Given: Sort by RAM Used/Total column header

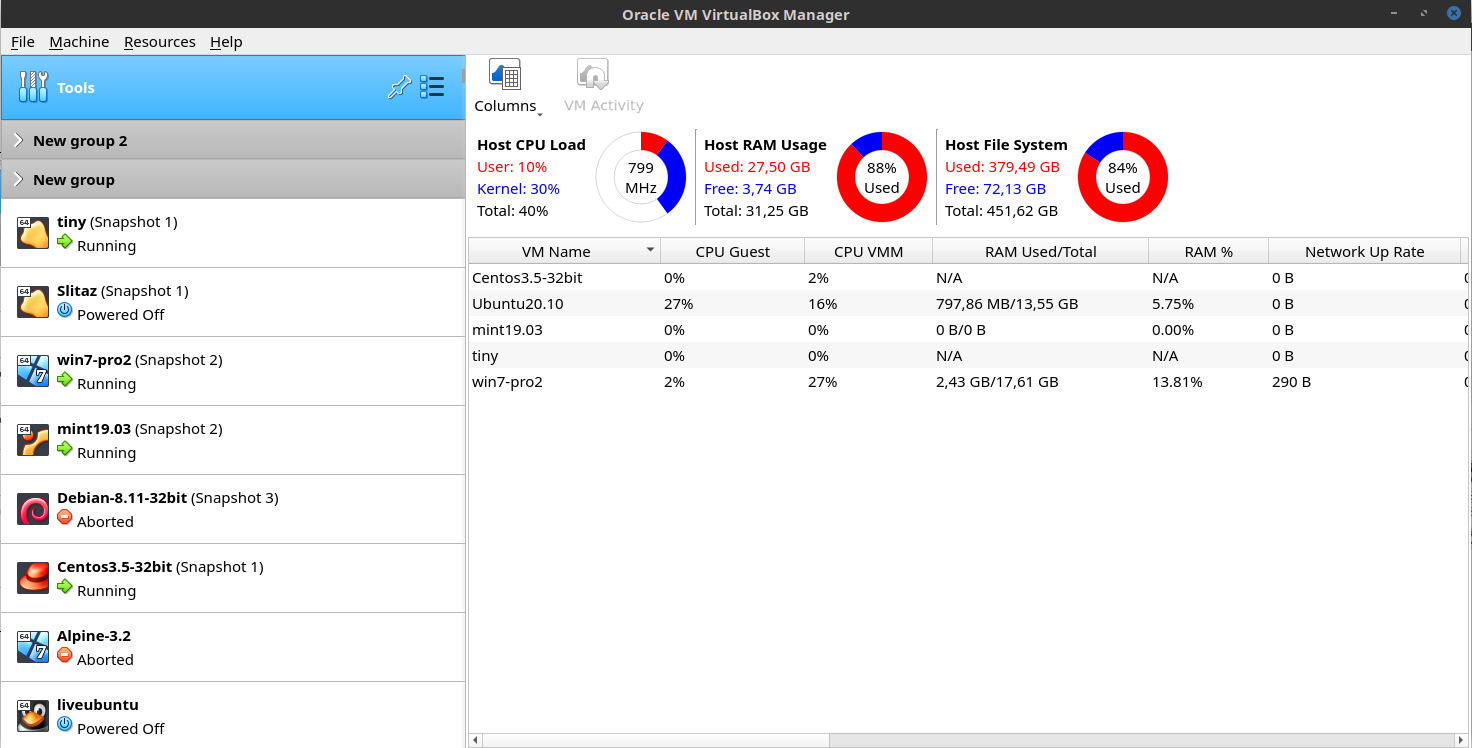Looking at the screenshot, I should pyautogui.click(x=1041, y=251).
